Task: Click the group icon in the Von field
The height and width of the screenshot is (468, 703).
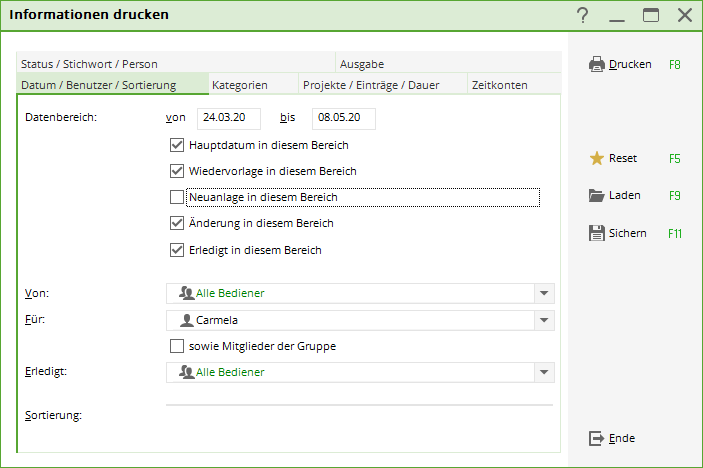Action: point(187,293)
